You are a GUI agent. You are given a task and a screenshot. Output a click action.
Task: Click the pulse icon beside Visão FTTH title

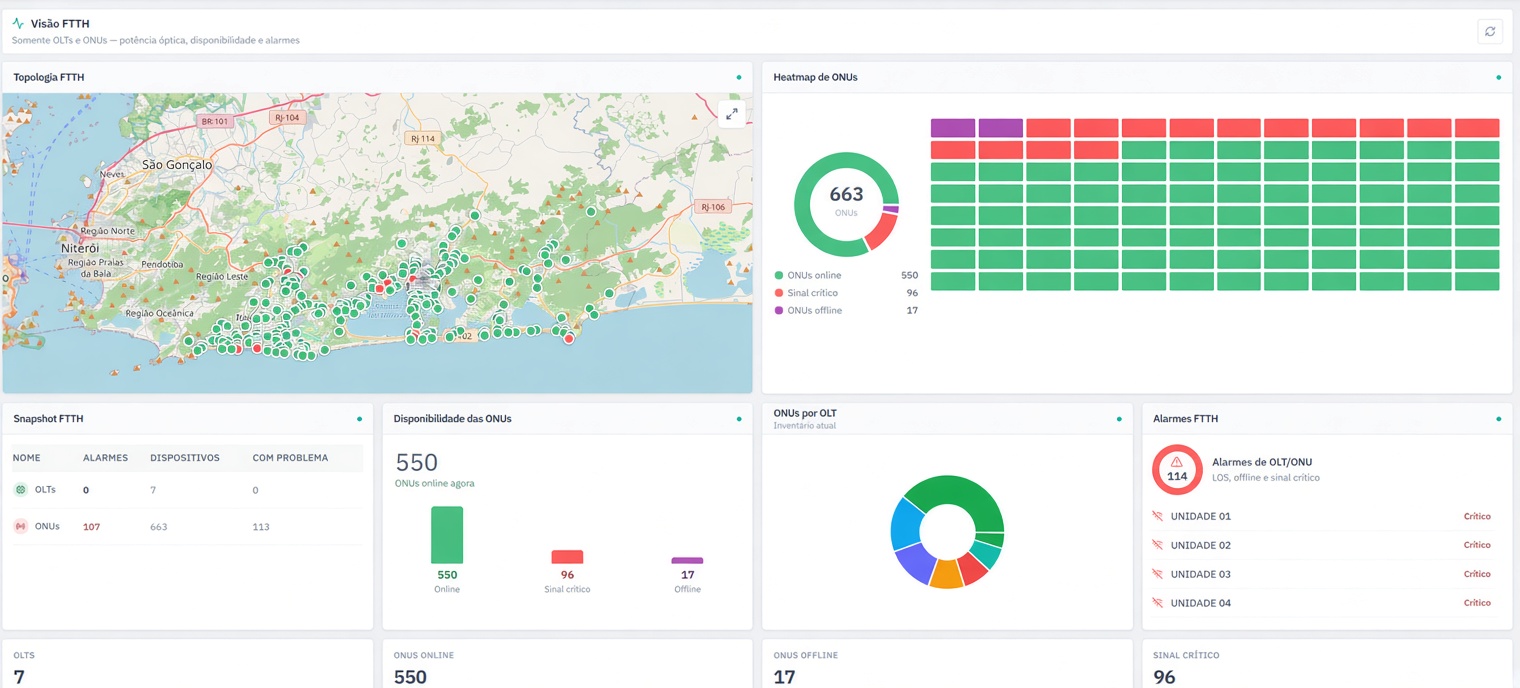[x=18, y=23]
